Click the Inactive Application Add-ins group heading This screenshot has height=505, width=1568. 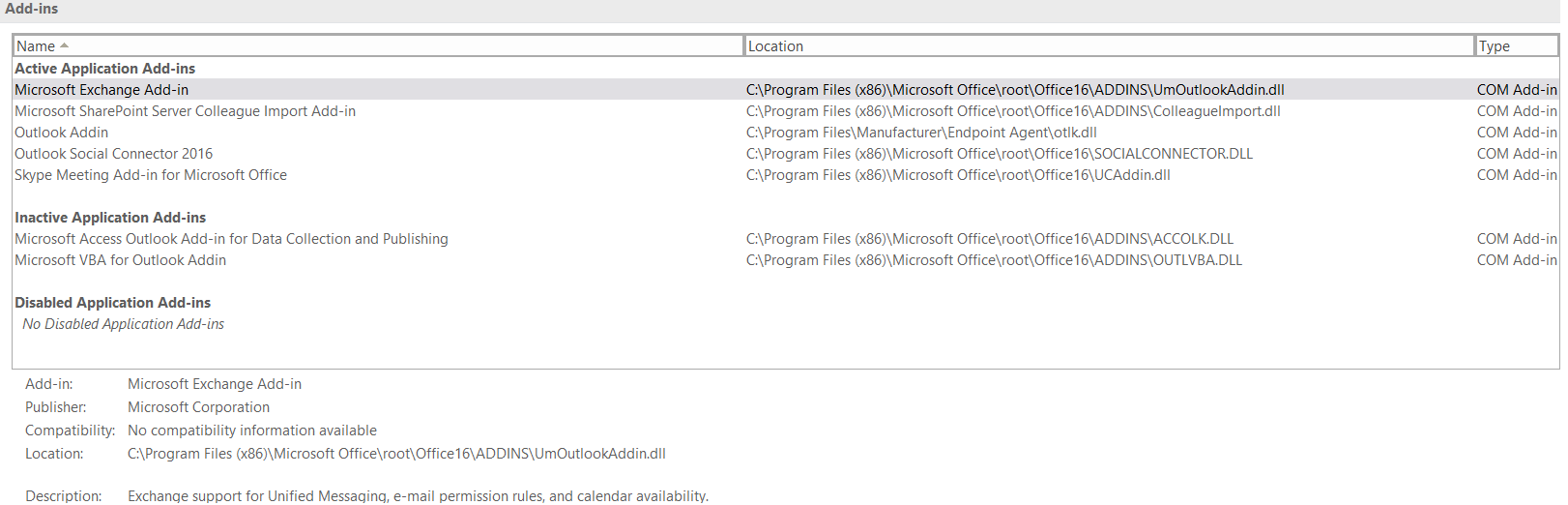pos(110,218)
